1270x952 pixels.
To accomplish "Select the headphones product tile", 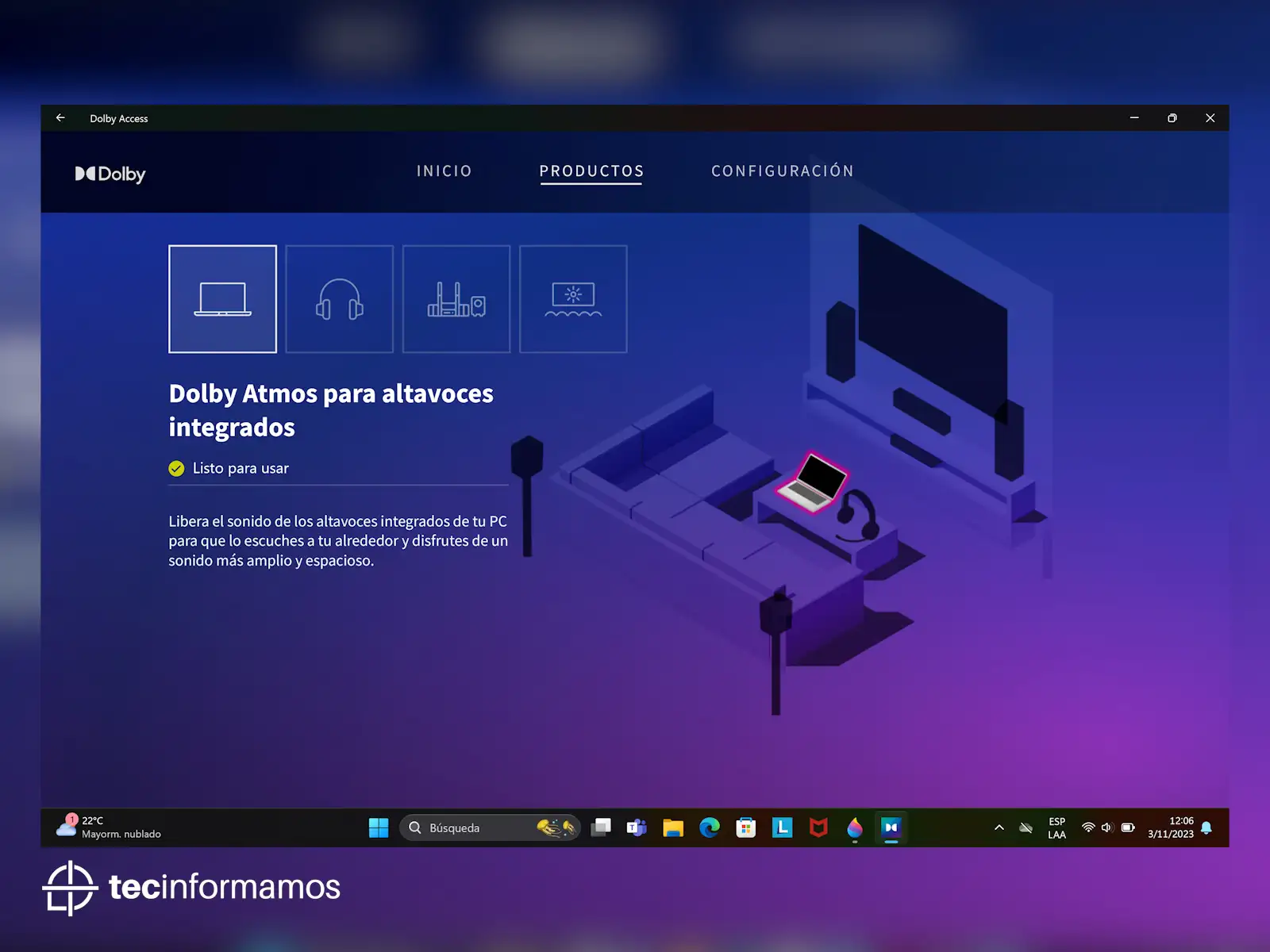I will [340, 299].
